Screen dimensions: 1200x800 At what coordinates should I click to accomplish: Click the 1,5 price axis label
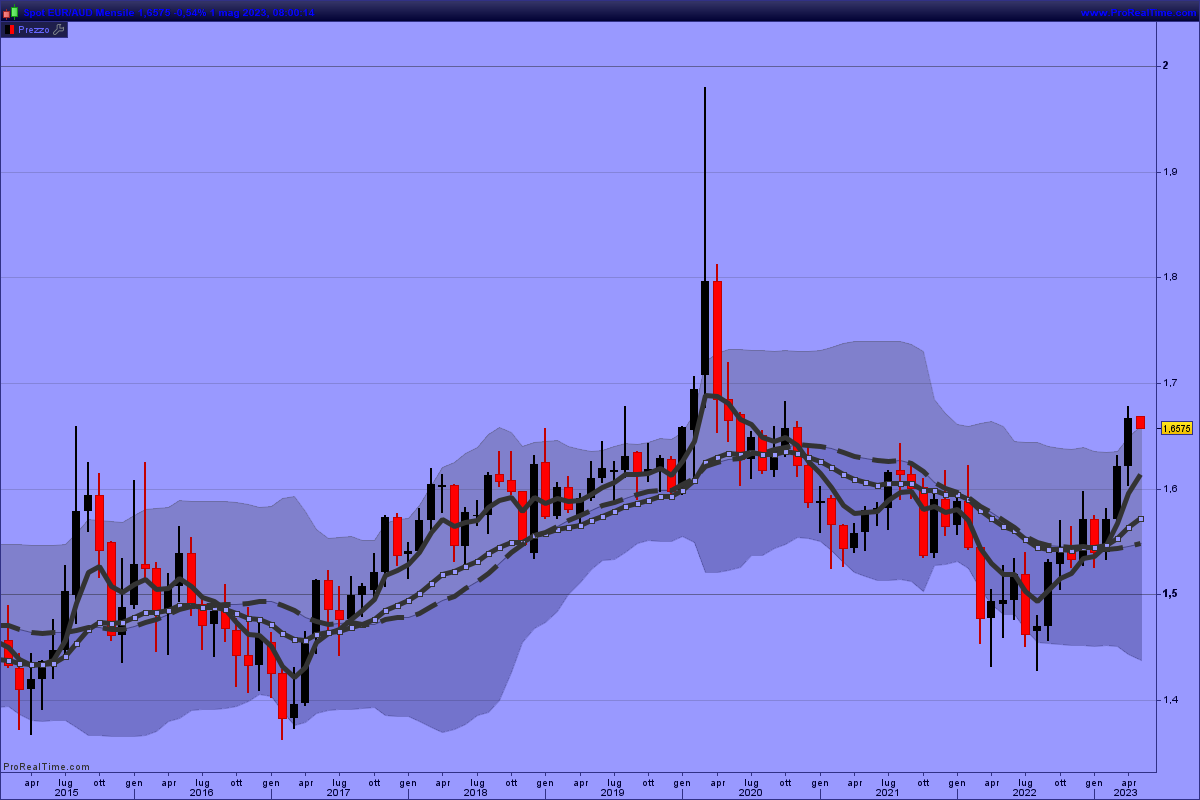point(1168,594)
